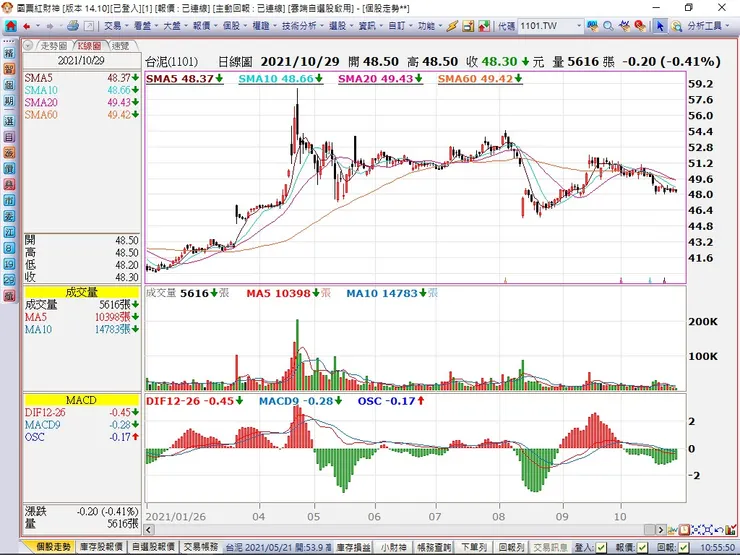740x555 pixels.
Task: Click the 小財神 button
Action: click(x=394, y=547)
